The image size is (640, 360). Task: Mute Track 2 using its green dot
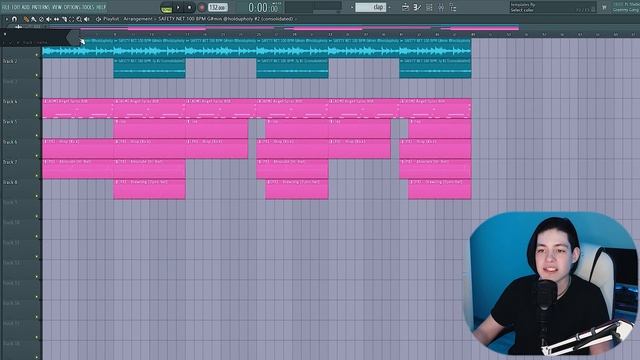(x=37, y=75)
